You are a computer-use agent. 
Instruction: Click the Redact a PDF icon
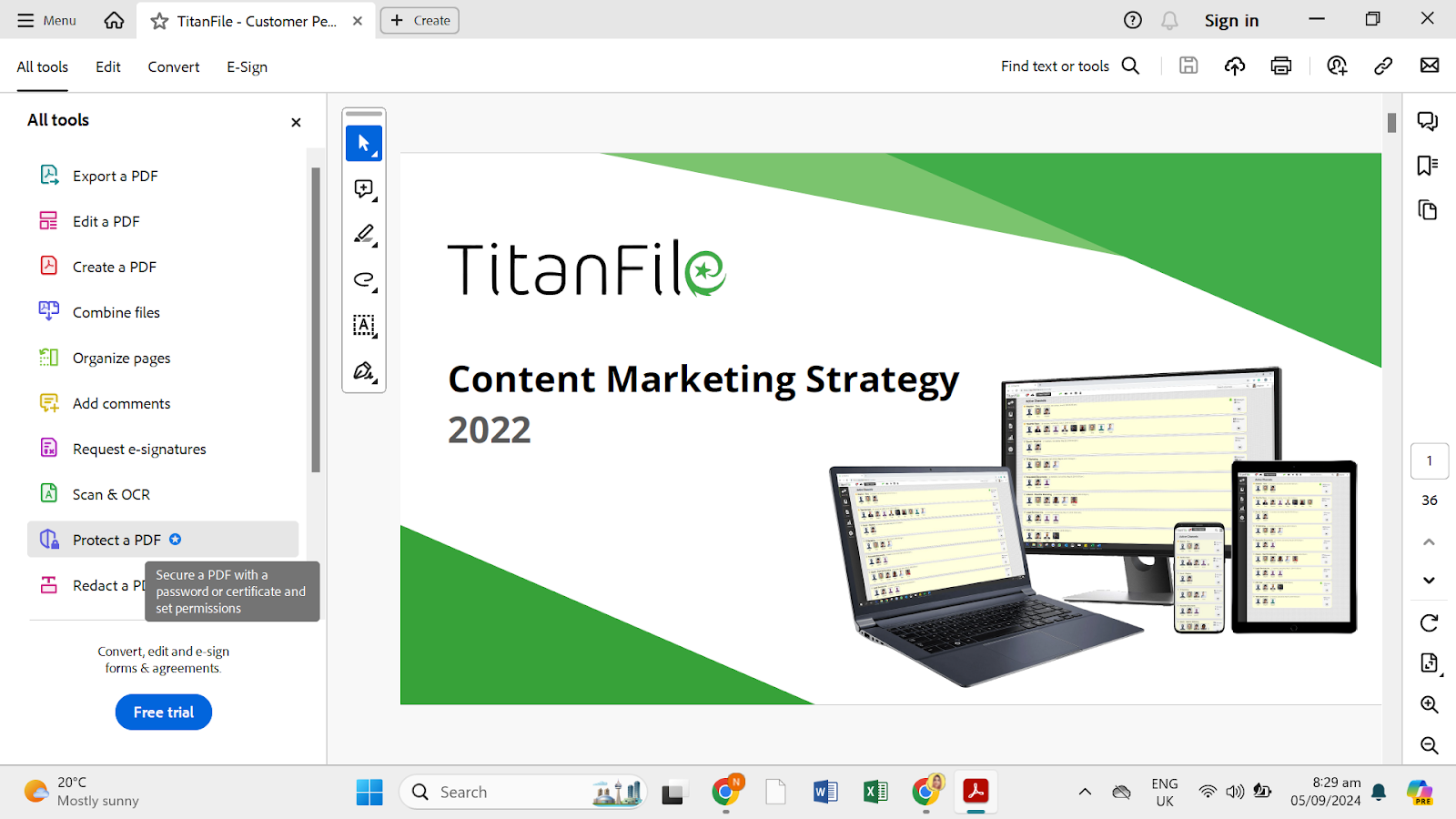[x=49, y=585]
